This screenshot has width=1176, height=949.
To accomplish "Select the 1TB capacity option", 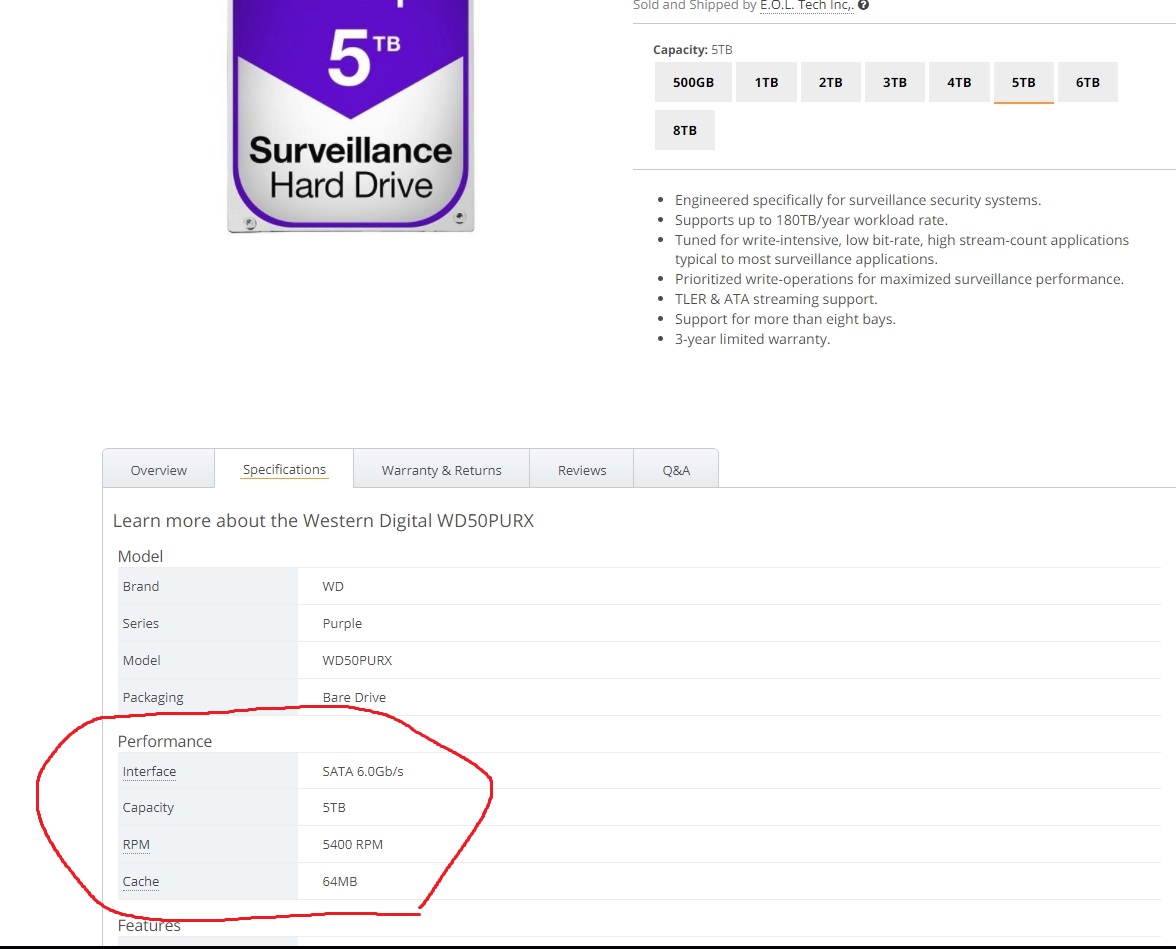I will coord(766,83).
